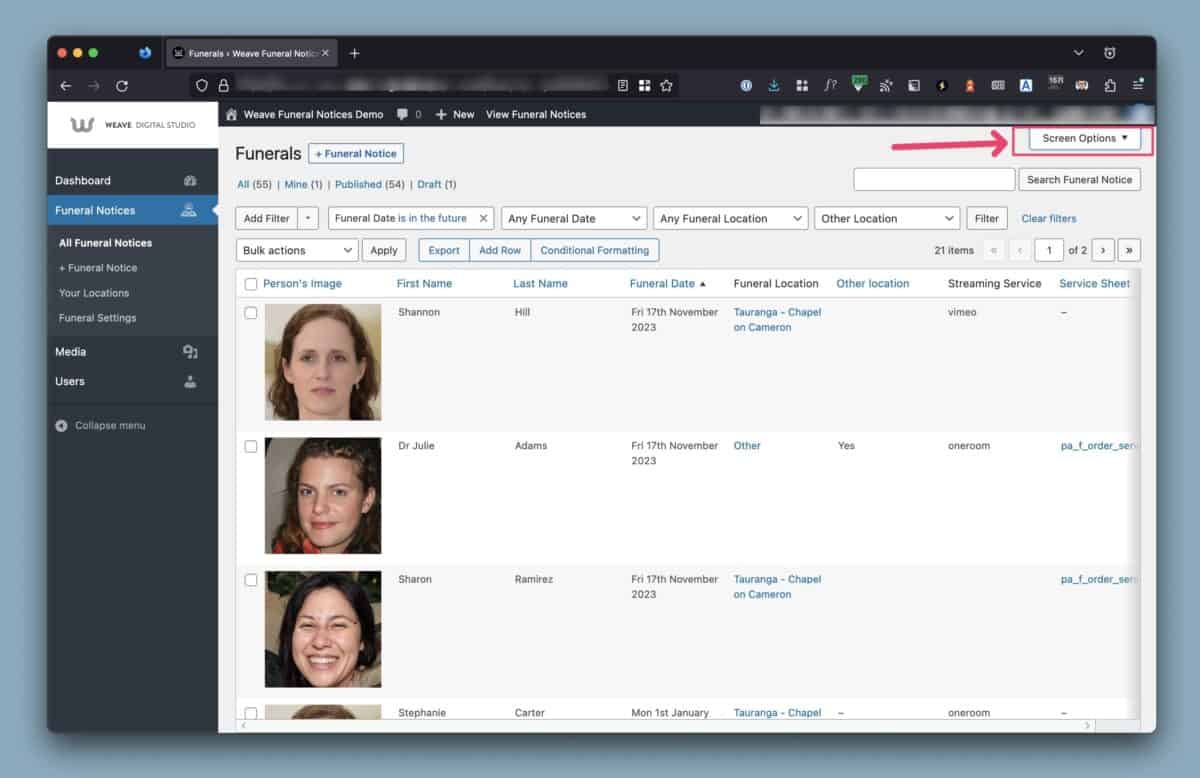The width and height of the screenshot is (1200, 778).
Task: Click the browser reload icon
Action: coord(122,86)
